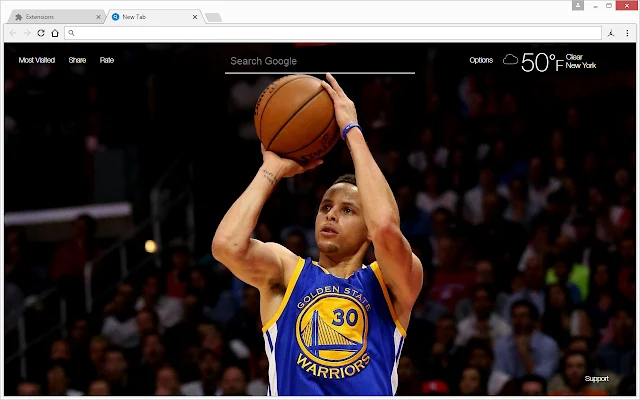Click the Share link
The height and width of the screenshot is (400, 640).
[x=77, y=60]
